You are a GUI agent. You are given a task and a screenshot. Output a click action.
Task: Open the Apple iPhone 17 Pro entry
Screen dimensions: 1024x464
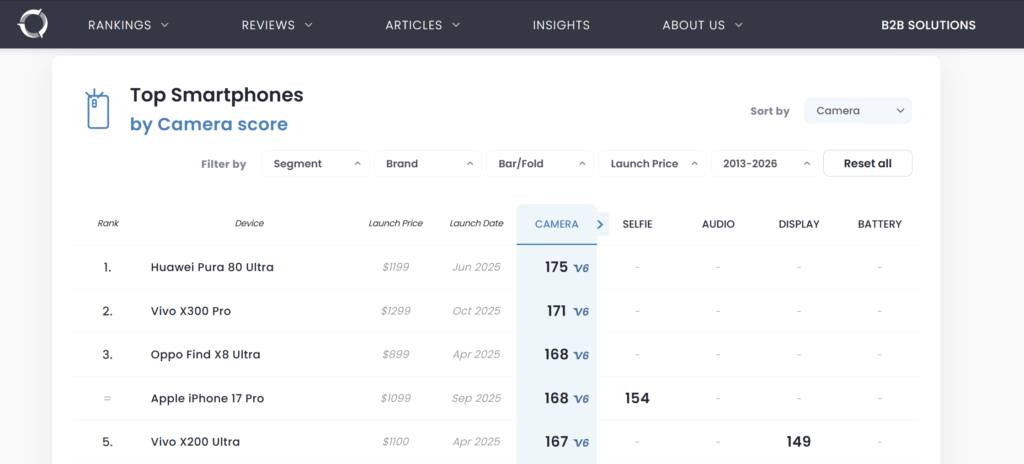[x=207, y=399]
